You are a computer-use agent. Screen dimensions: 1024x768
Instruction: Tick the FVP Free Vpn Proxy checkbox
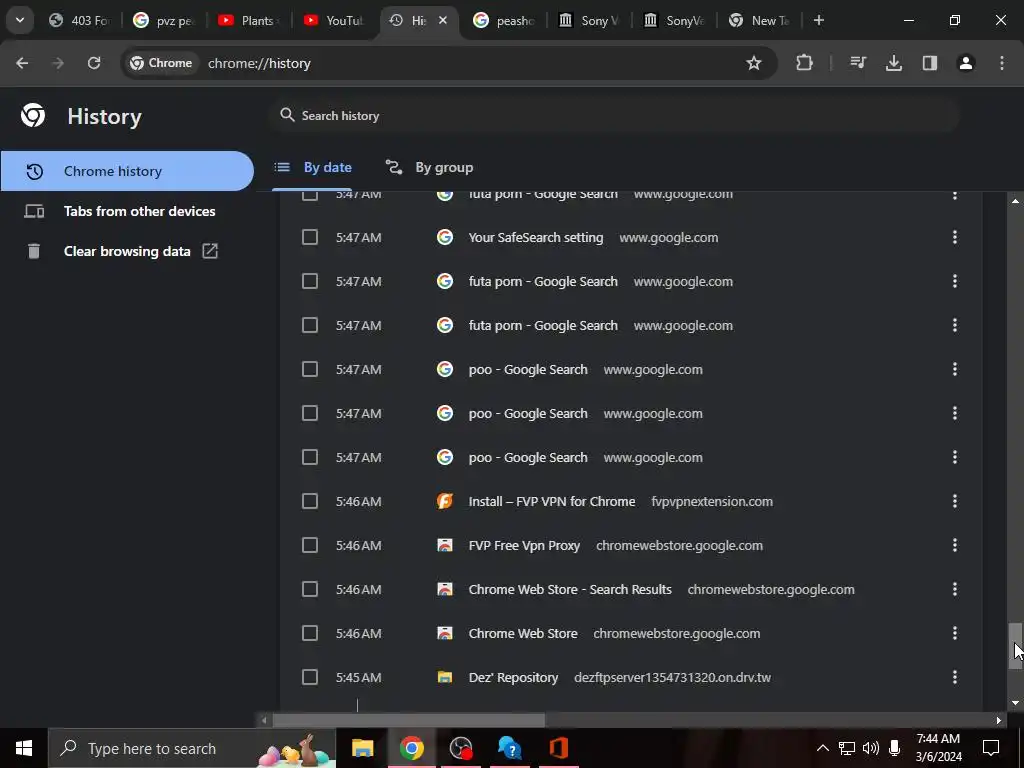pyautogui.click(x=310, y=545)
